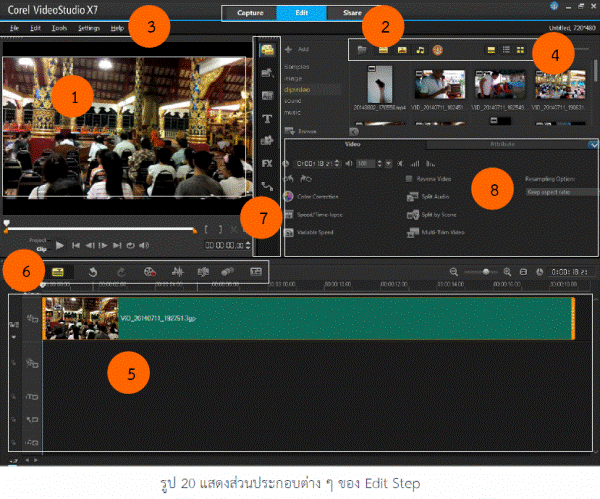Select the sound library folder

click(x=293, y=101)
